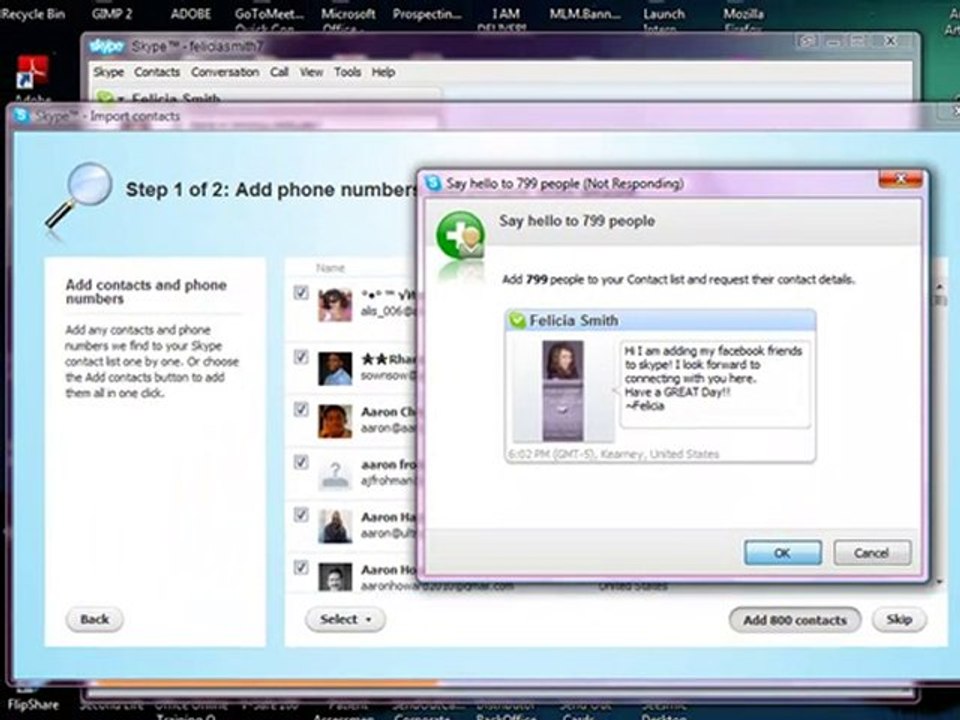The height and width of the screenshot is (720, 960).
Task: Click Add 800 contacts button
Action: coord(795,620)
